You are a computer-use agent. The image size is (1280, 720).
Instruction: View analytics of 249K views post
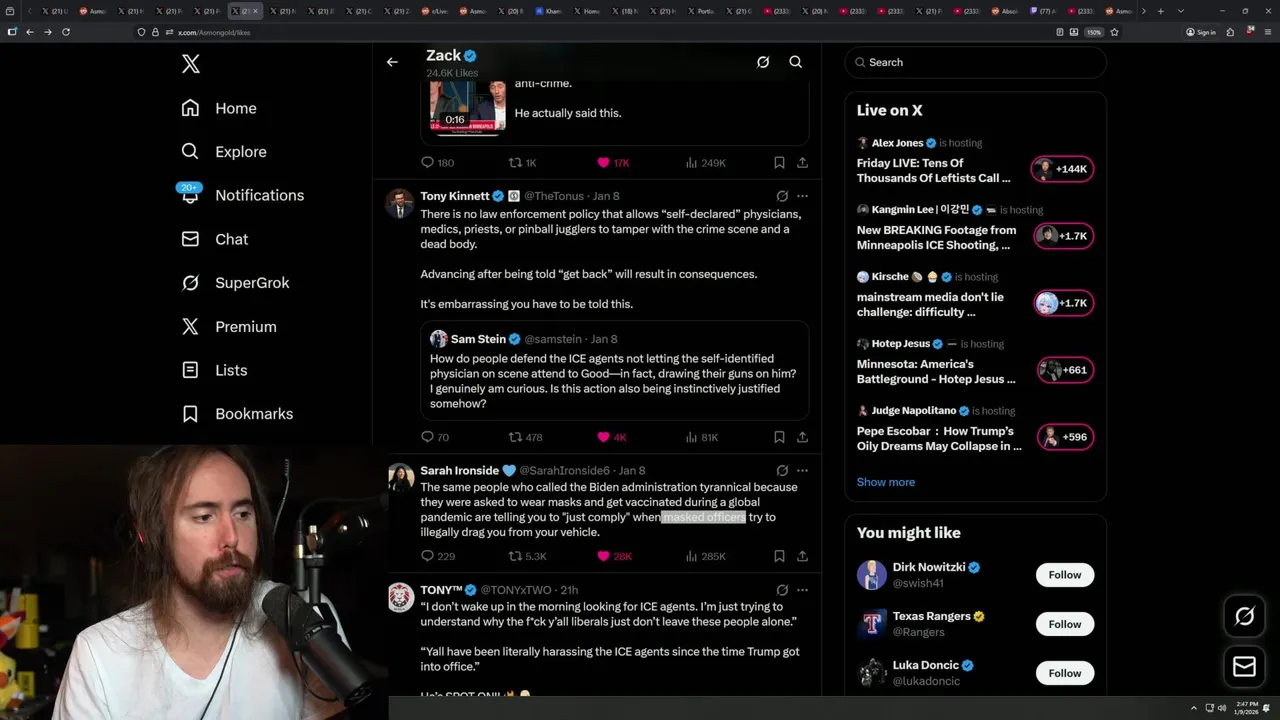coord(706,162)
